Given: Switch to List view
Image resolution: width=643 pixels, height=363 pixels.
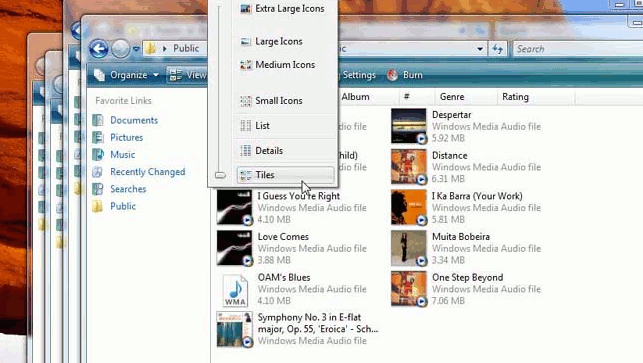Looking at the screenshot, I should (285, 126).
